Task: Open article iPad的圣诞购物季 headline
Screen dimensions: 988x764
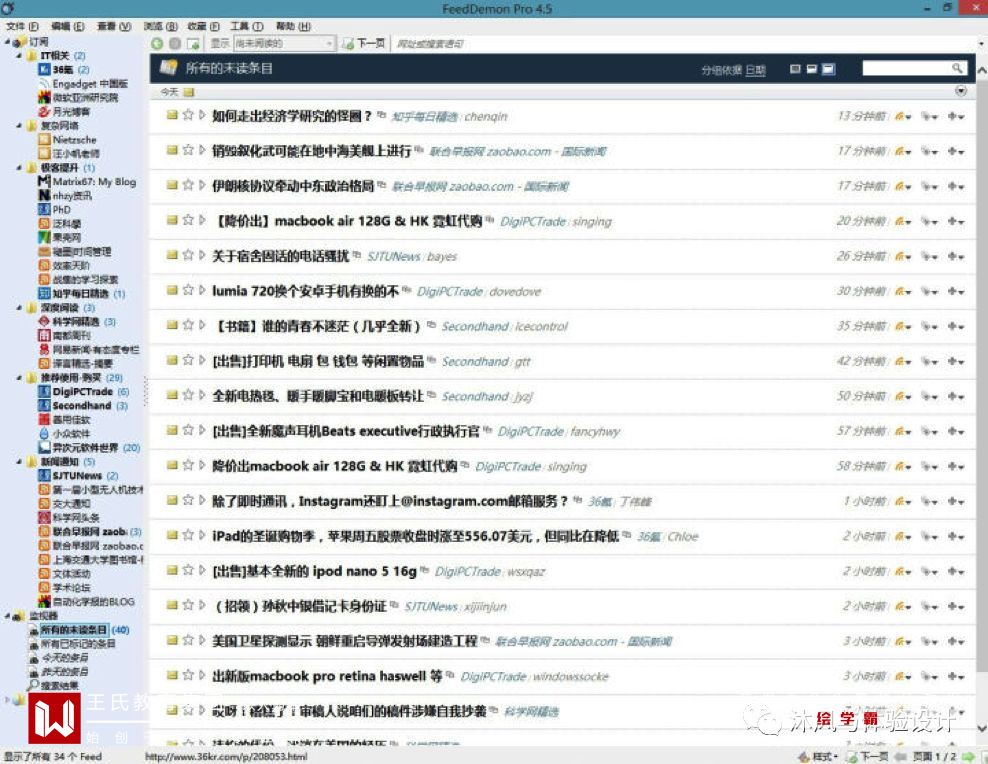Action: coord(415,536)
